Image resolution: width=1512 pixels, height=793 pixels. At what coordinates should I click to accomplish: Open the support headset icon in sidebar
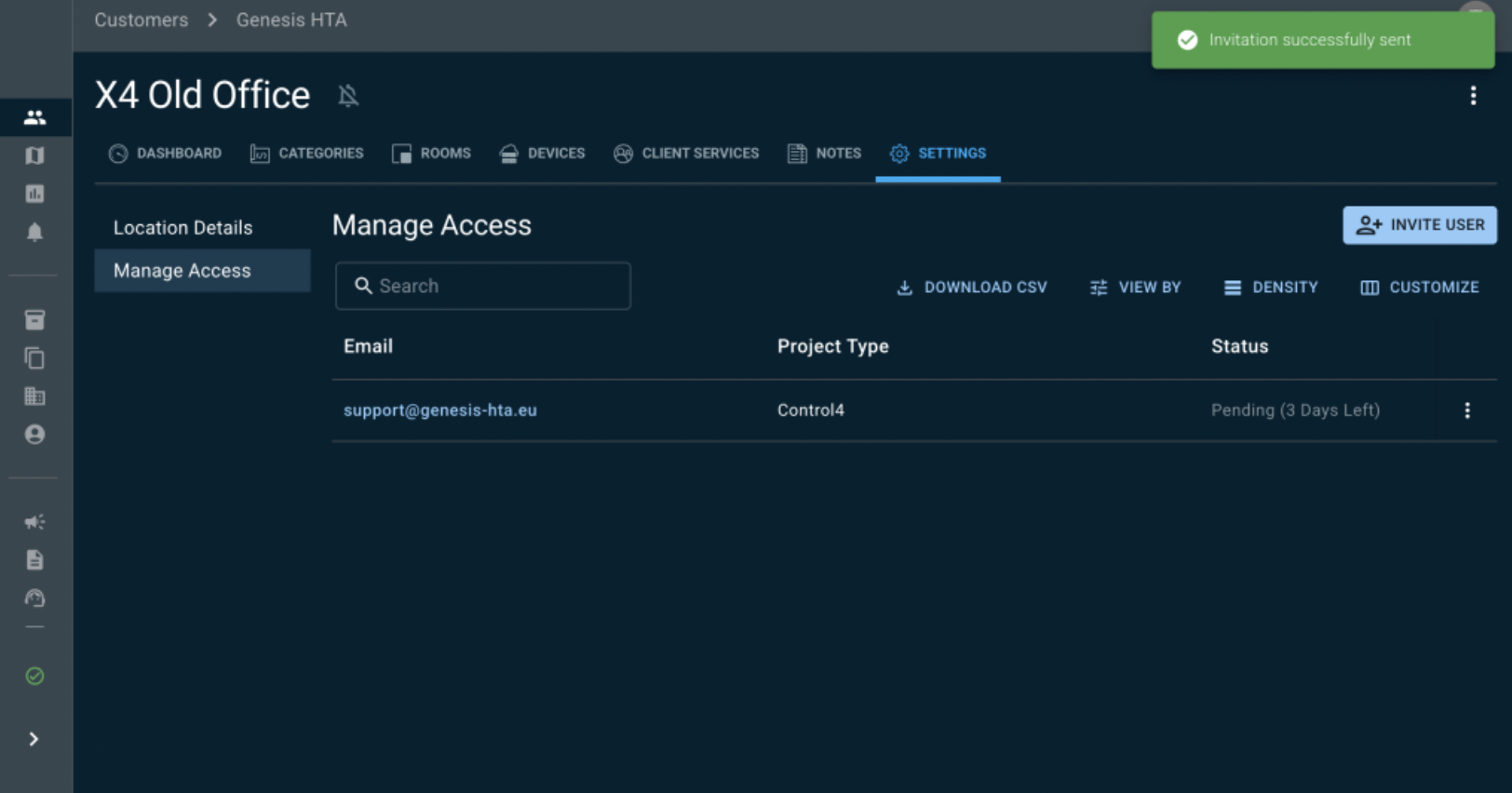pos(35,598)
